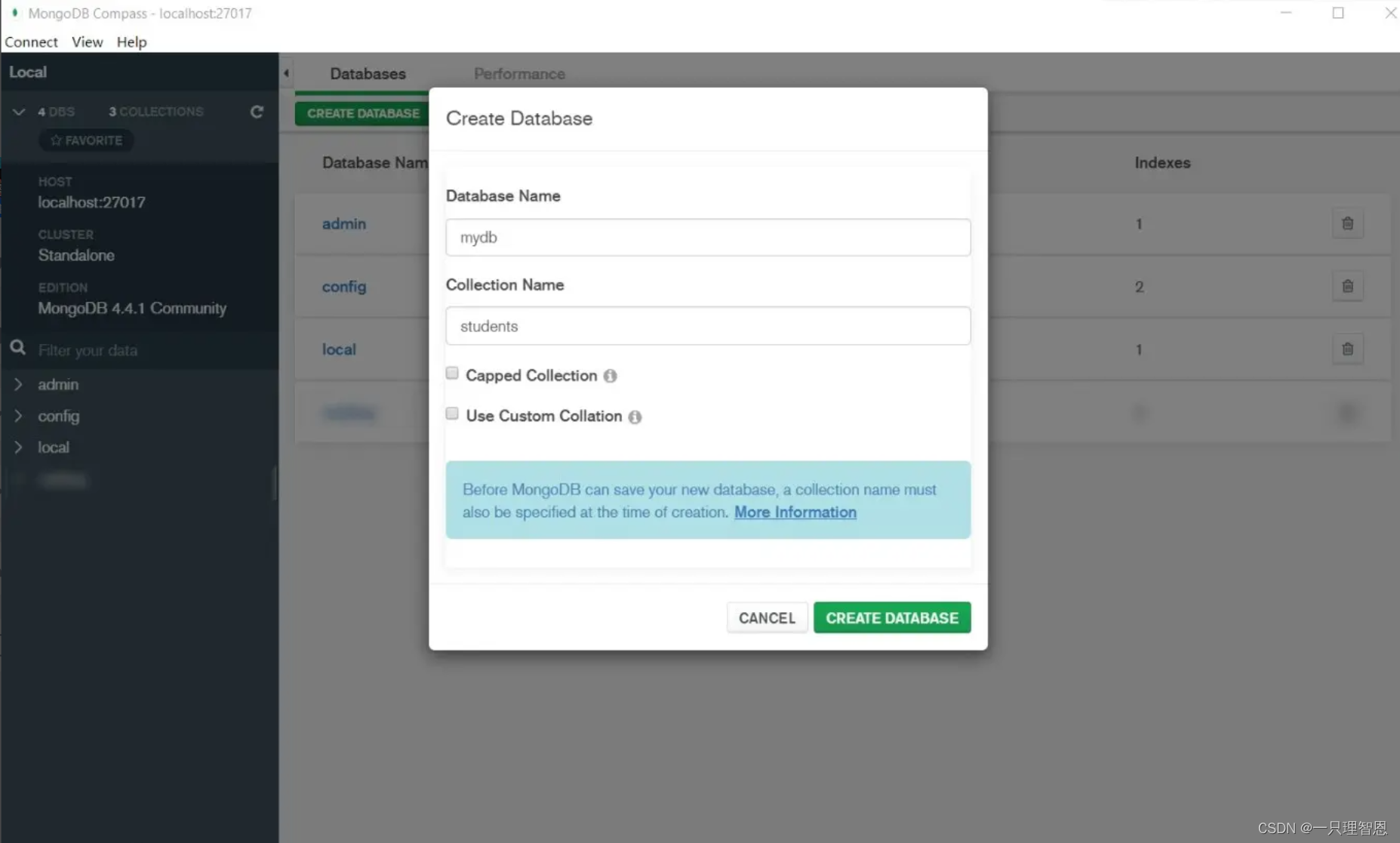
Task: Open the Capped Collection info tooltip icon
Action: (610, 376)
